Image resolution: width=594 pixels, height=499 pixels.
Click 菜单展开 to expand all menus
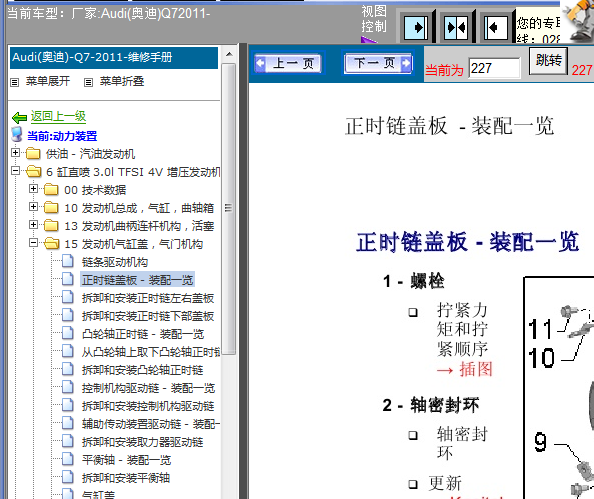pos(48,81)
